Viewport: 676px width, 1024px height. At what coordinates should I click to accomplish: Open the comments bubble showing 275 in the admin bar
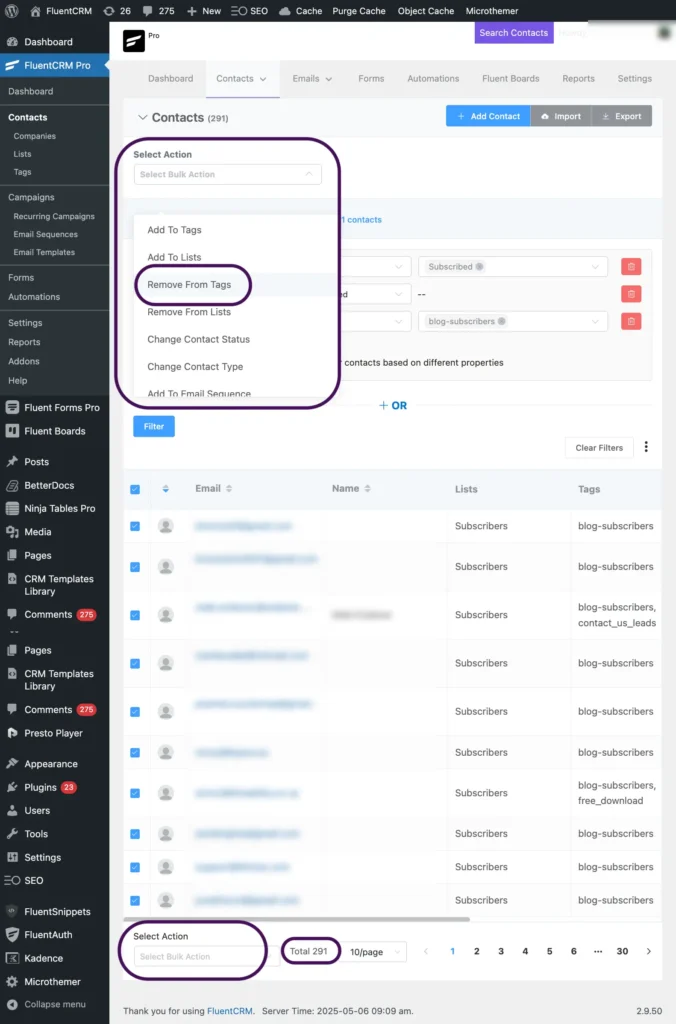click(x=148, y=11)
